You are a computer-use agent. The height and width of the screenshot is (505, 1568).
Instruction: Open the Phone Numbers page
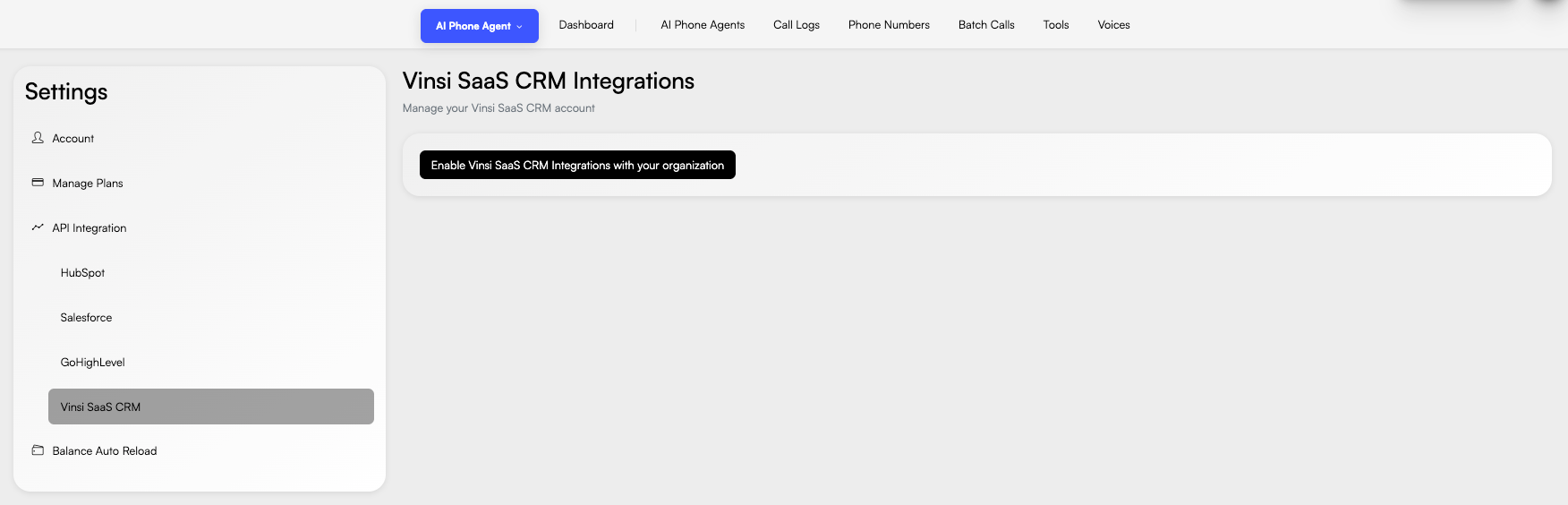point(889,25)
